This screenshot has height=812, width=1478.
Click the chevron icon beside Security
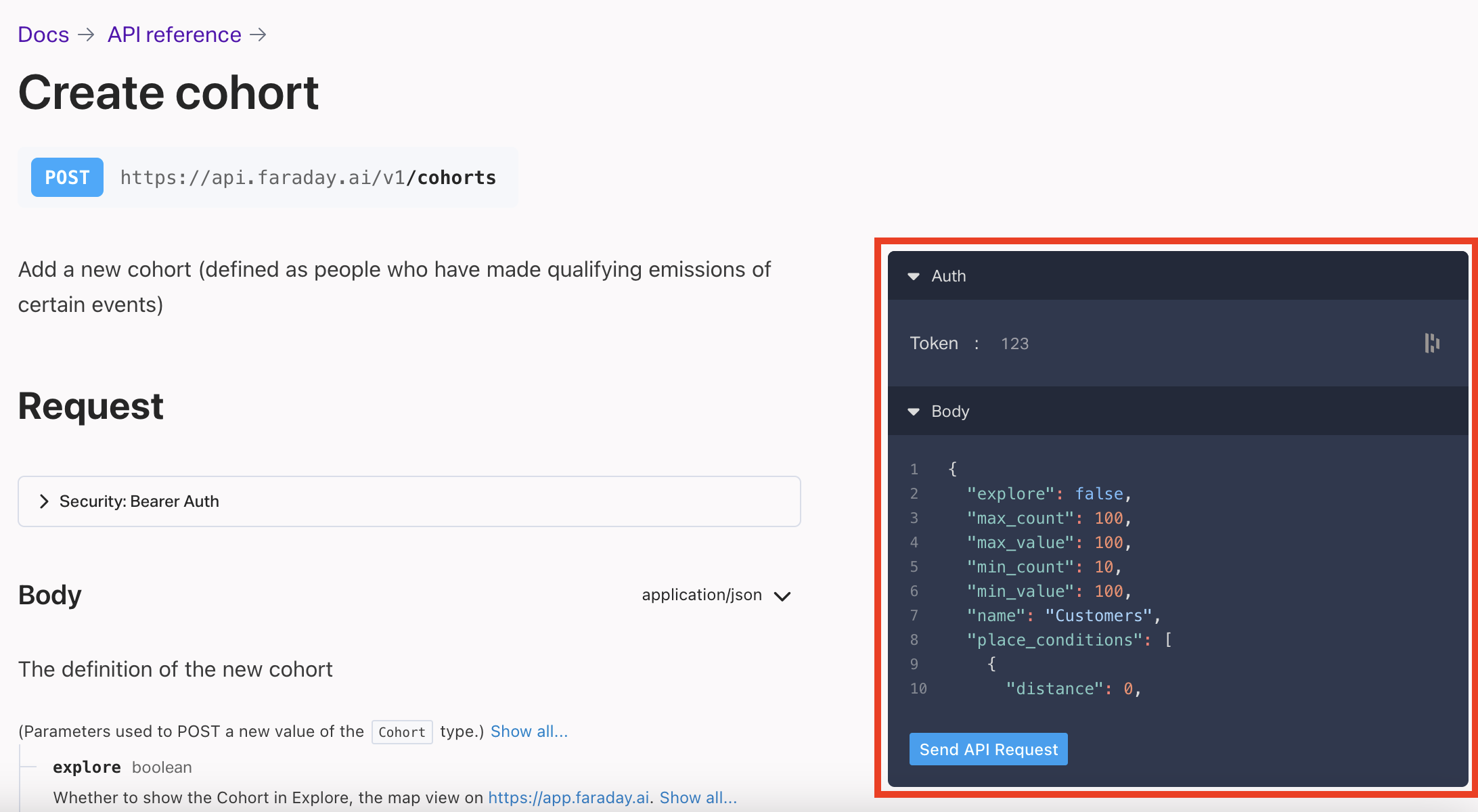[44, 501]
